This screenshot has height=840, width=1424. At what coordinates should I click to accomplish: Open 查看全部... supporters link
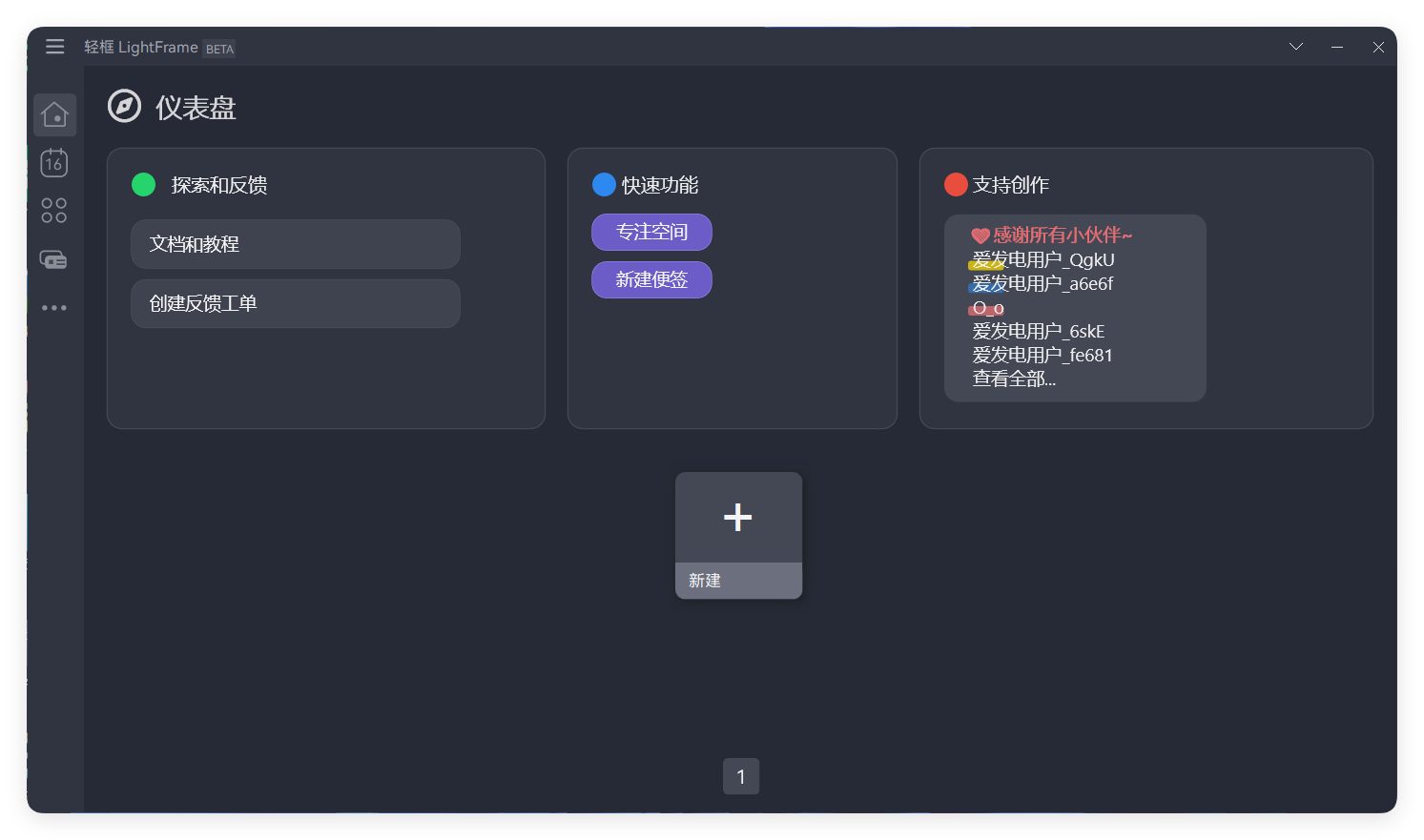click(x=1014, y=379)
